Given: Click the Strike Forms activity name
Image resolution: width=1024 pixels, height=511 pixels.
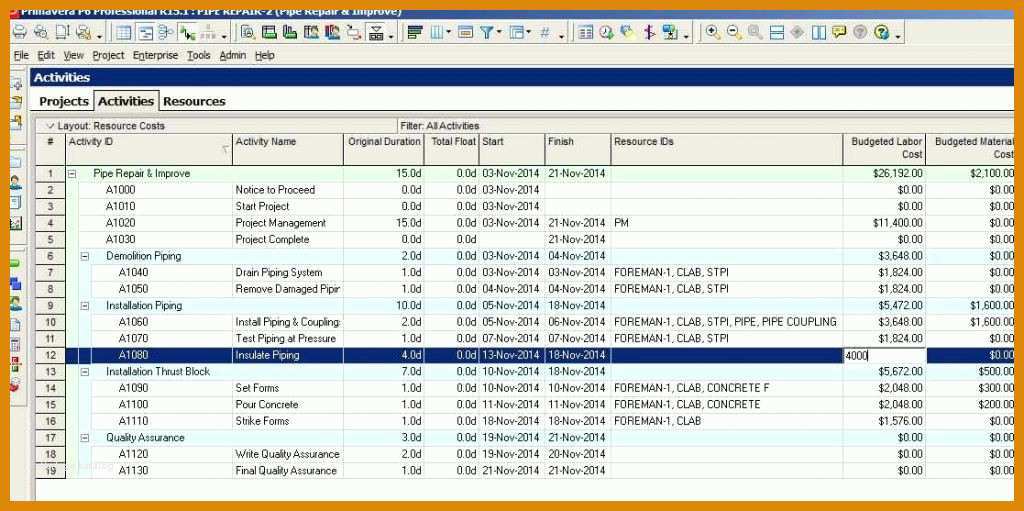Looking at the screenshot, I should 288,421.
